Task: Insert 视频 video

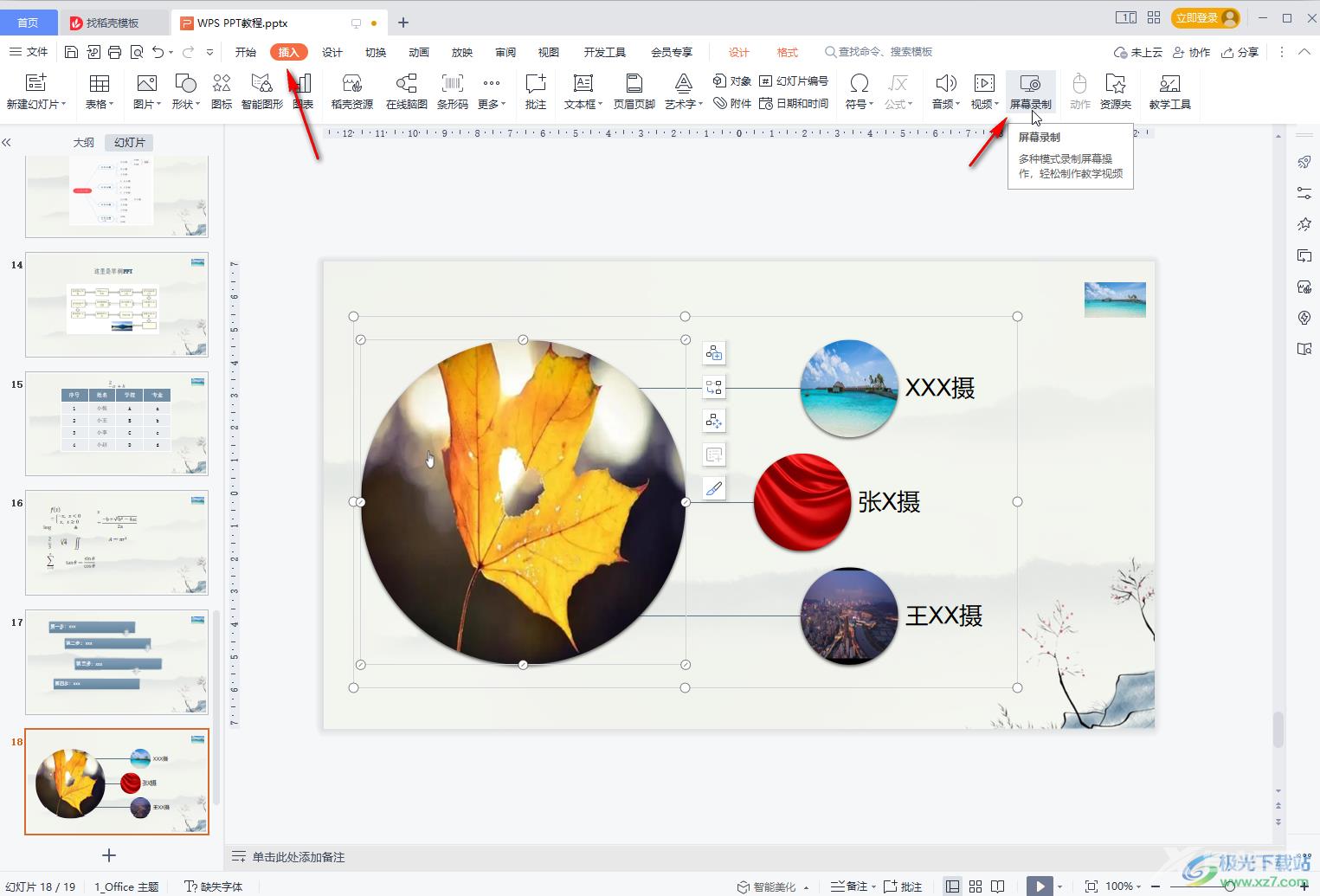Action: pos(984,92)
